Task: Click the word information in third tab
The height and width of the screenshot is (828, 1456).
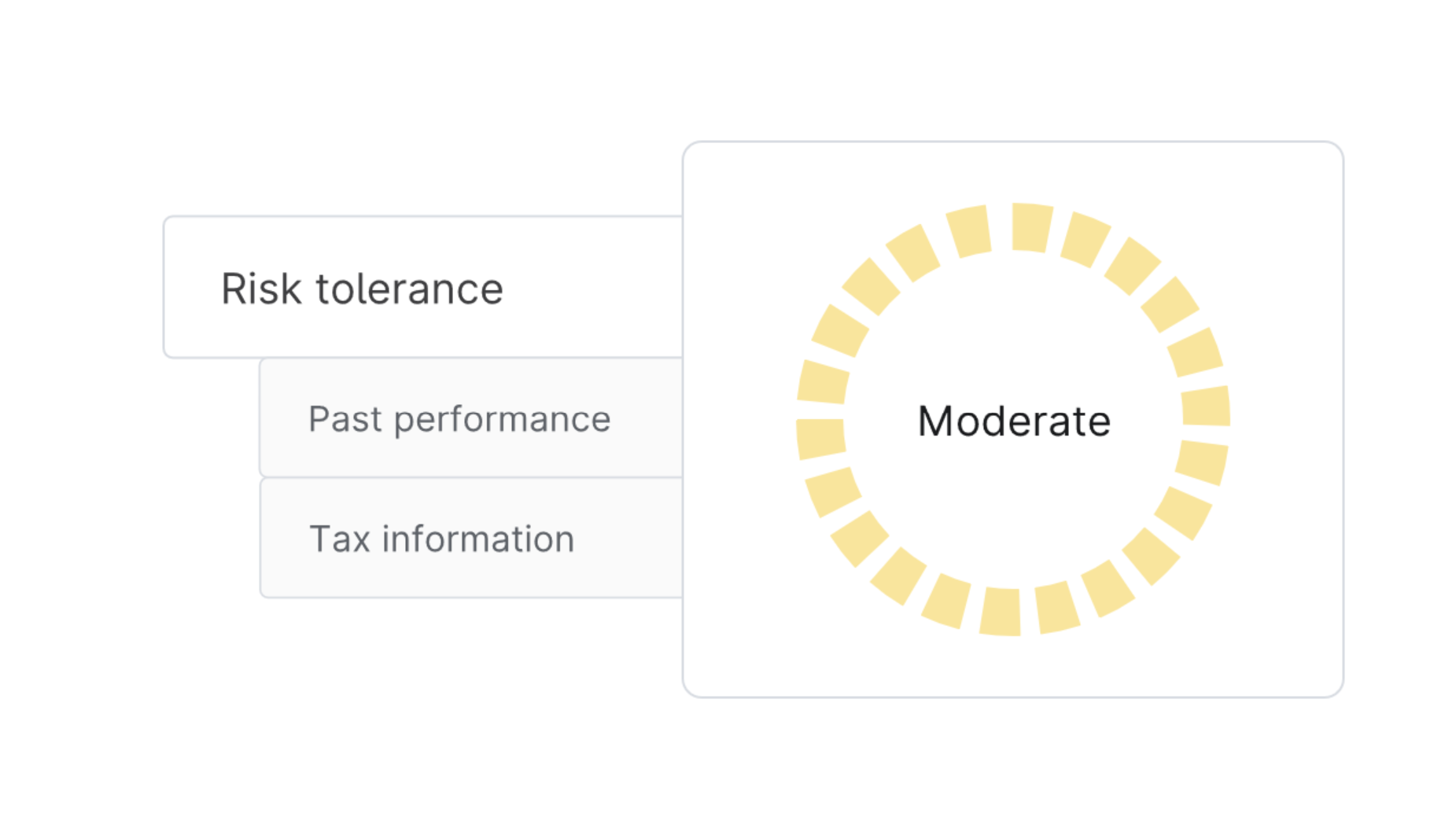Action: pos(478,539)
